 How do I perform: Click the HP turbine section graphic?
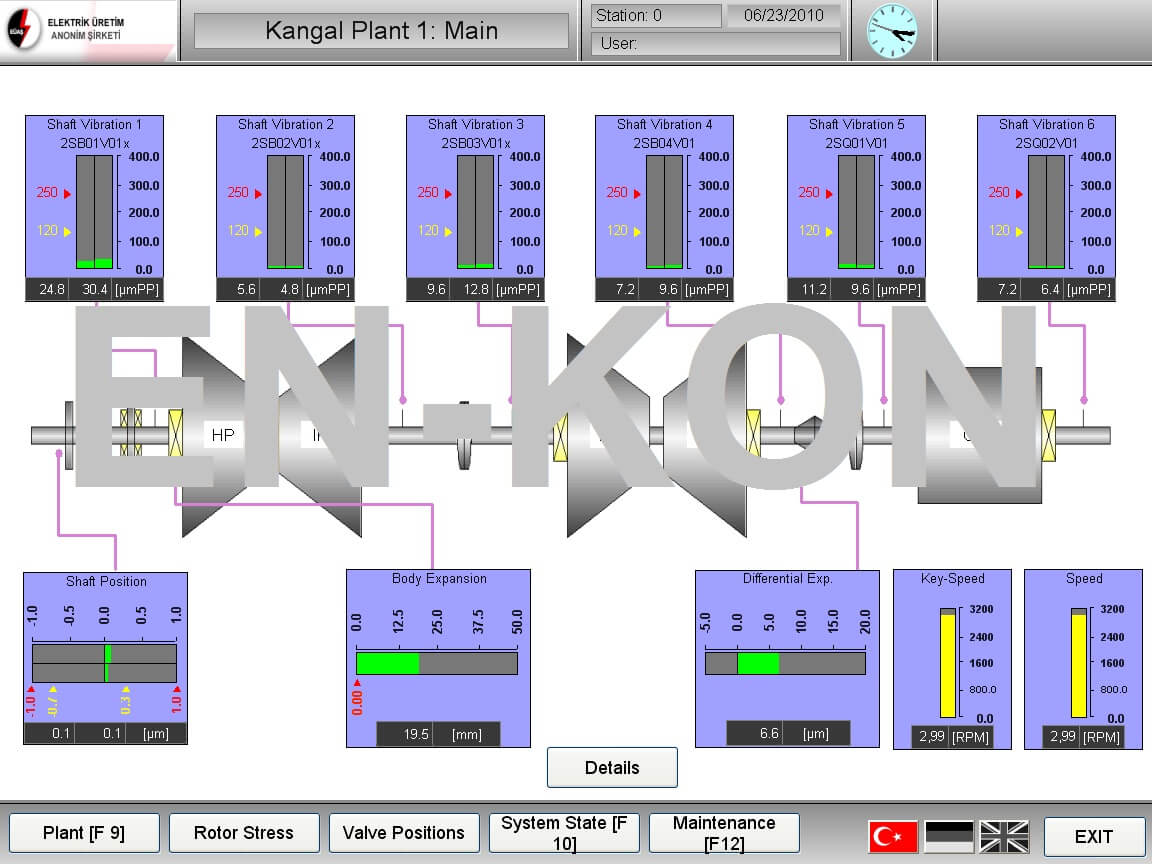[223, 435]
